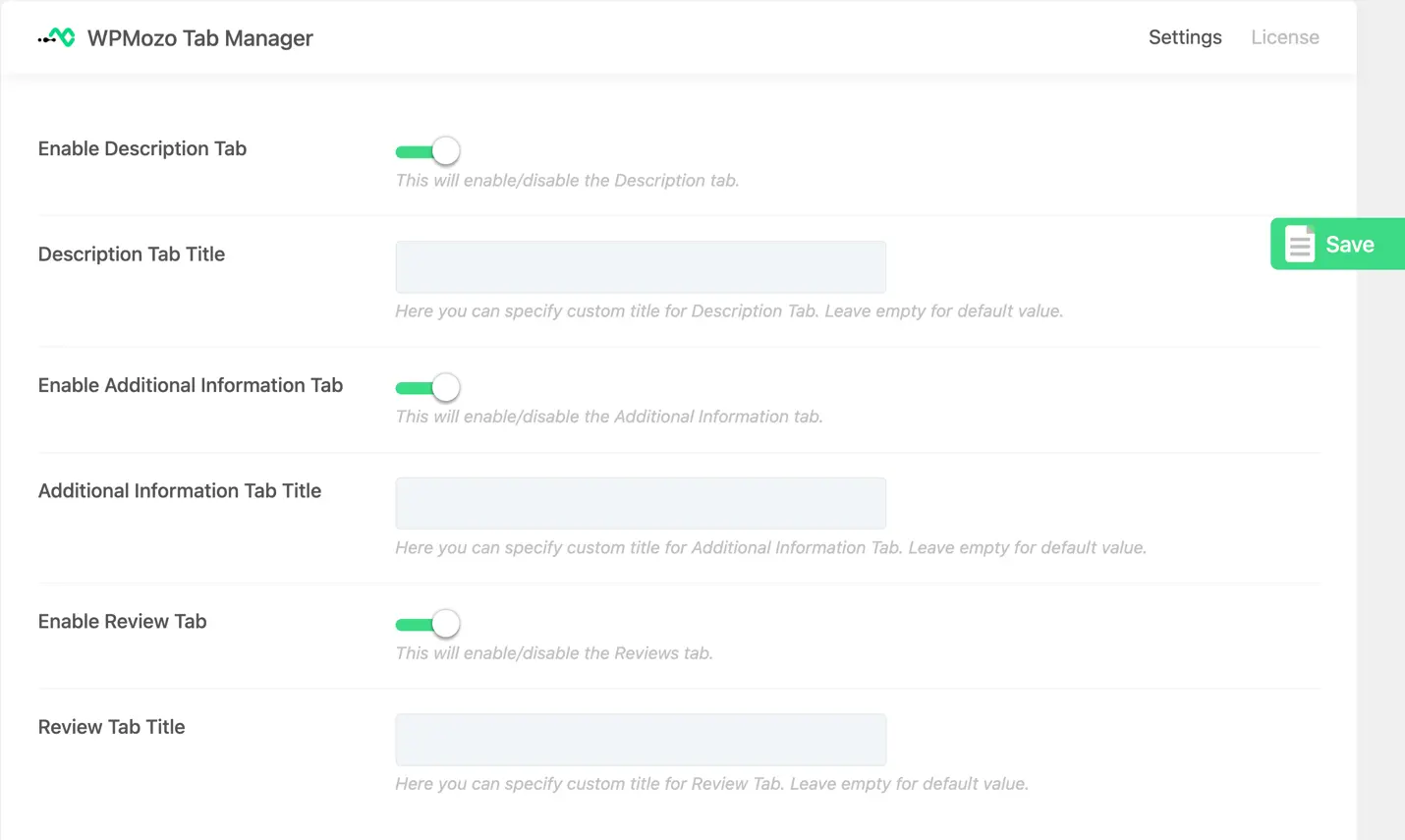Toggle the Enable Review Tab switch
The image size is (1405, 840).
(427, 624)
